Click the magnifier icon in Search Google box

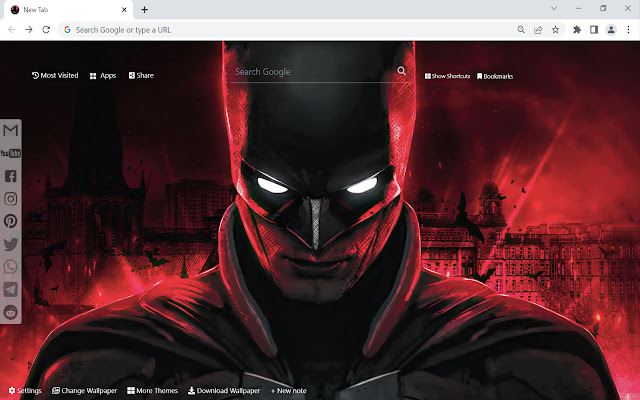(402, 71)
